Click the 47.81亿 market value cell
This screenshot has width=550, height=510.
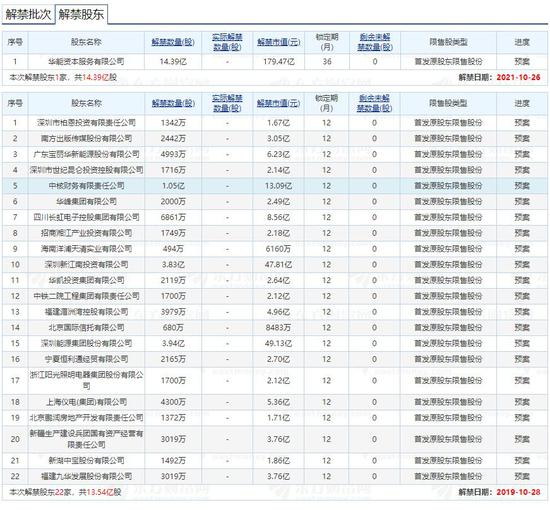pyautogui.click(x=279, y=265)
